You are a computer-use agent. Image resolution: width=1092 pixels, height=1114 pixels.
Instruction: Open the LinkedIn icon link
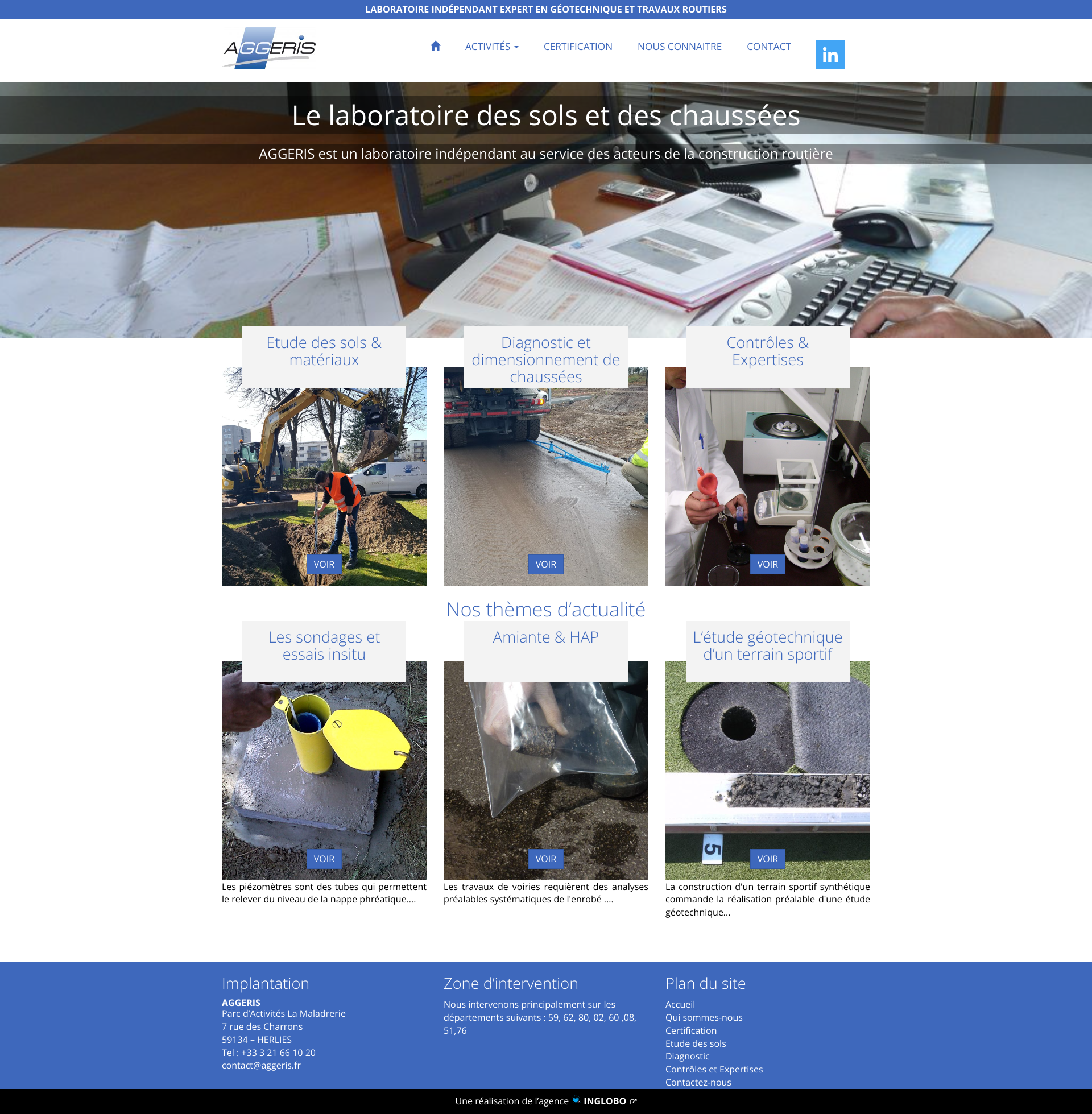point(830,55)
